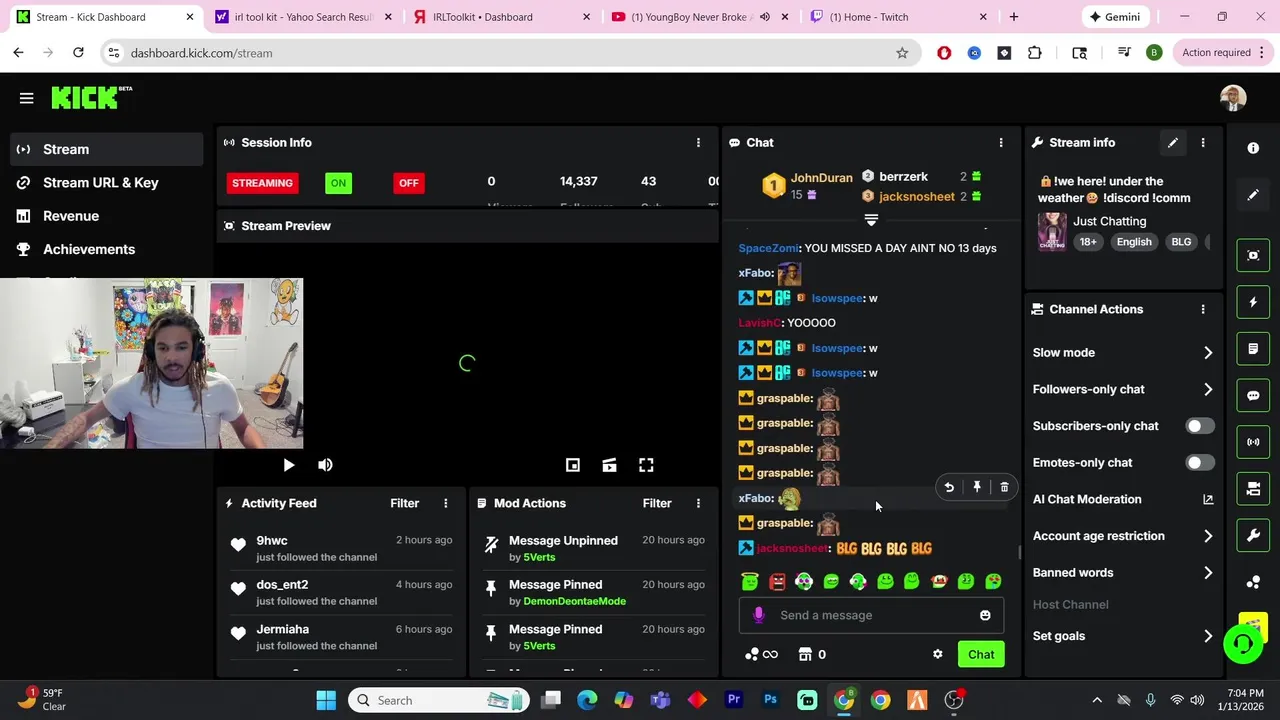Open Chat panel options menu

[1000, 143]
